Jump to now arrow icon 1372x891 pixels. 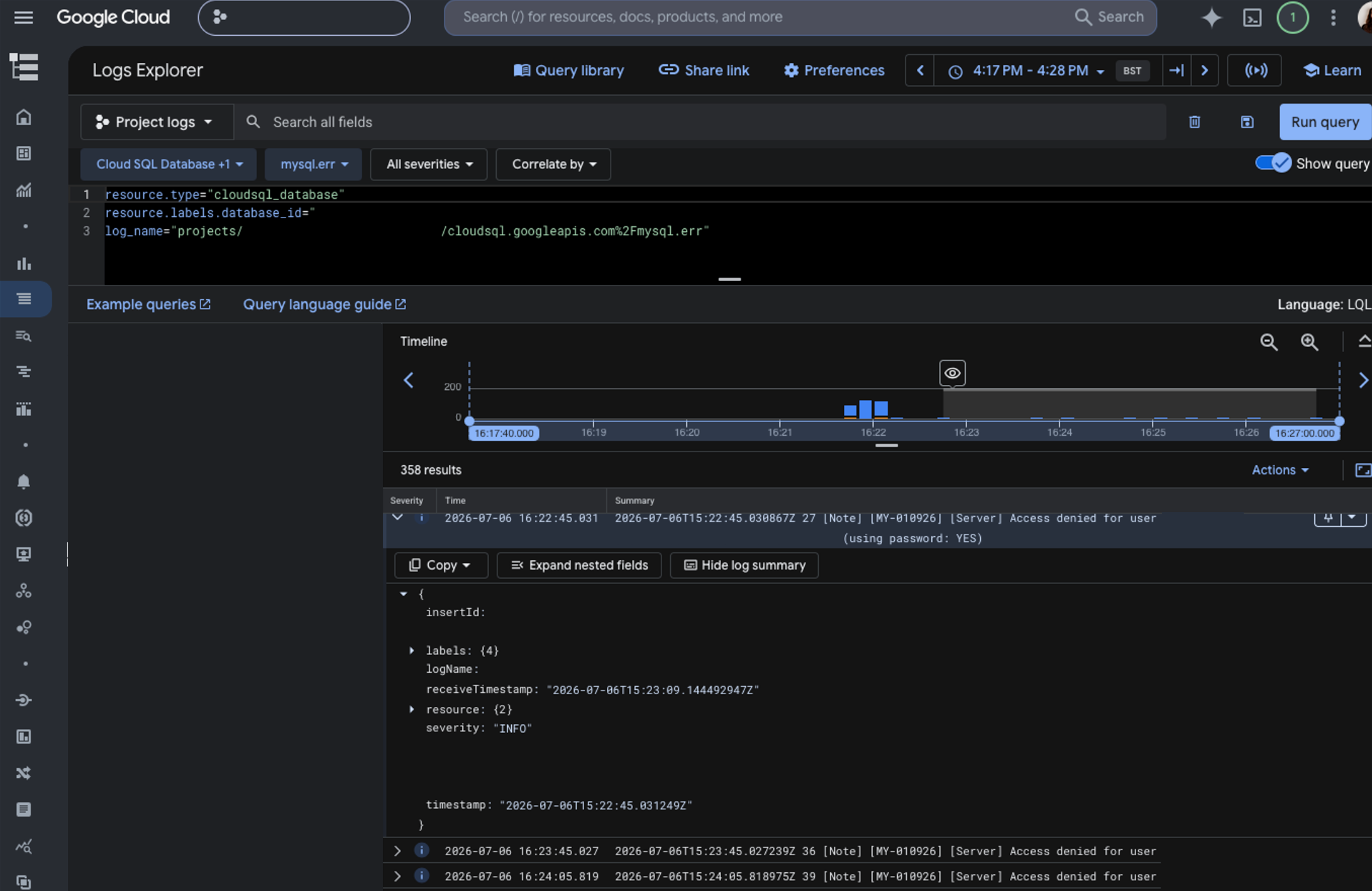coord(1176,70)
